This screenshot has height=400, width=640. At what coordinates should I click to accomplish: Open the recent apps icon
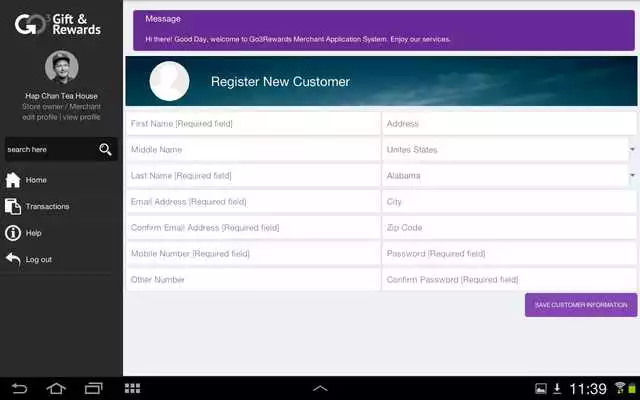click(x=94, y=388)
